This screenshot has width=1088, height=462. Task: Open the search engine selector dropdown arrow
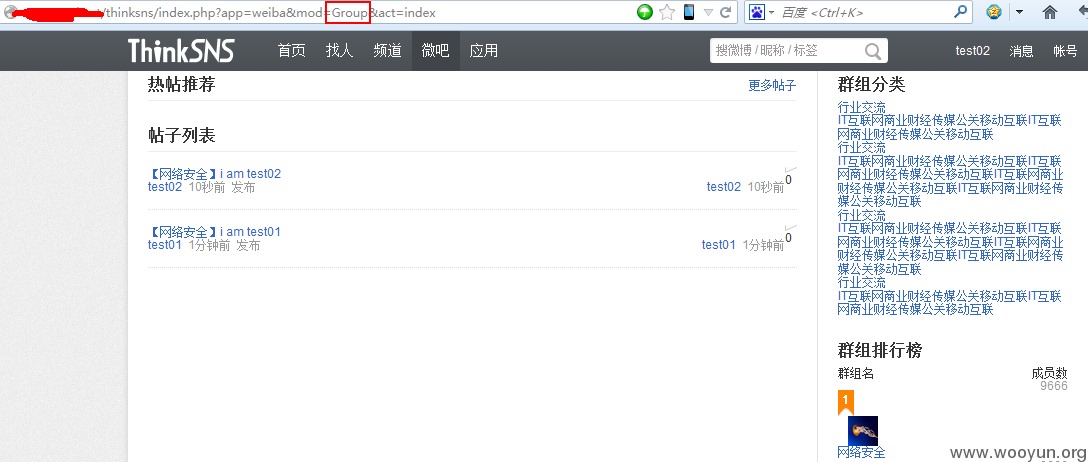771,12
